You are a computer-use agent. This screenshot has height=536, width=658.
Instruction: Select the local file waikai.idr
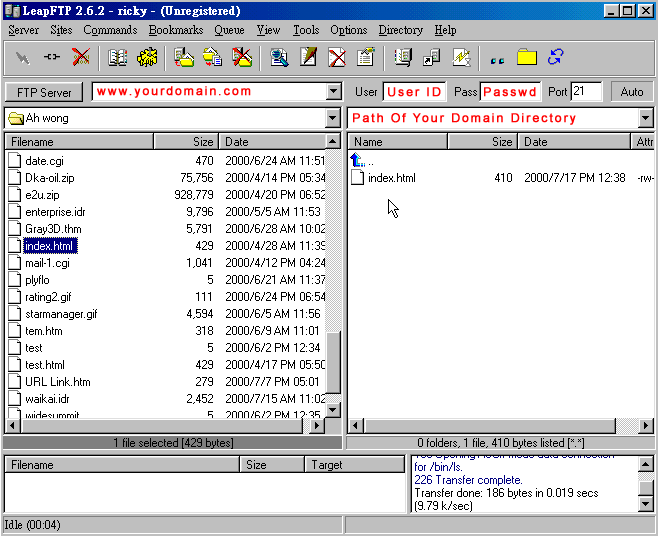(47, 399)
